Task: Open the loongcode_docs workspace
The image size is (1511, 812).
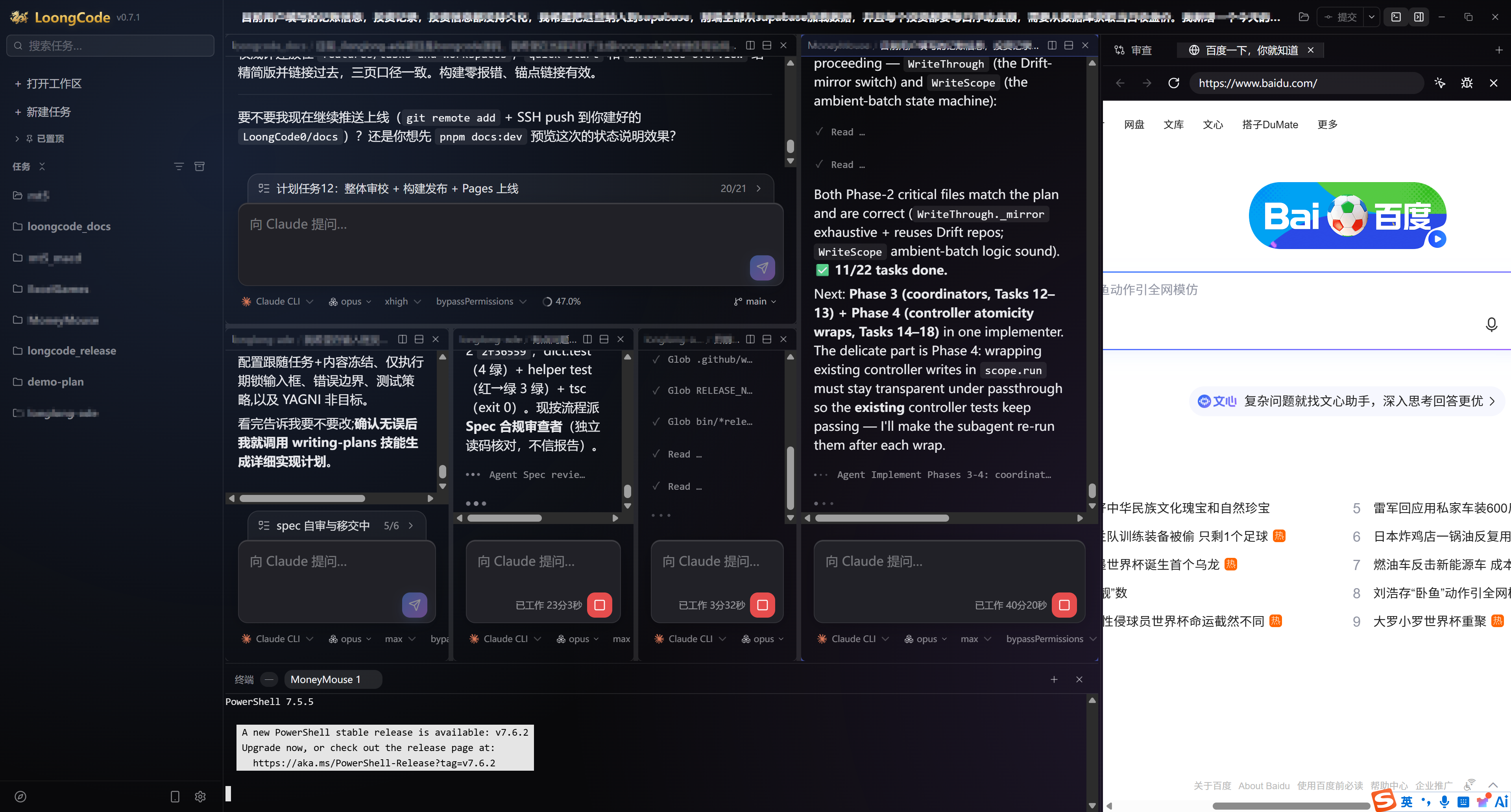Action: pos(68,226)
